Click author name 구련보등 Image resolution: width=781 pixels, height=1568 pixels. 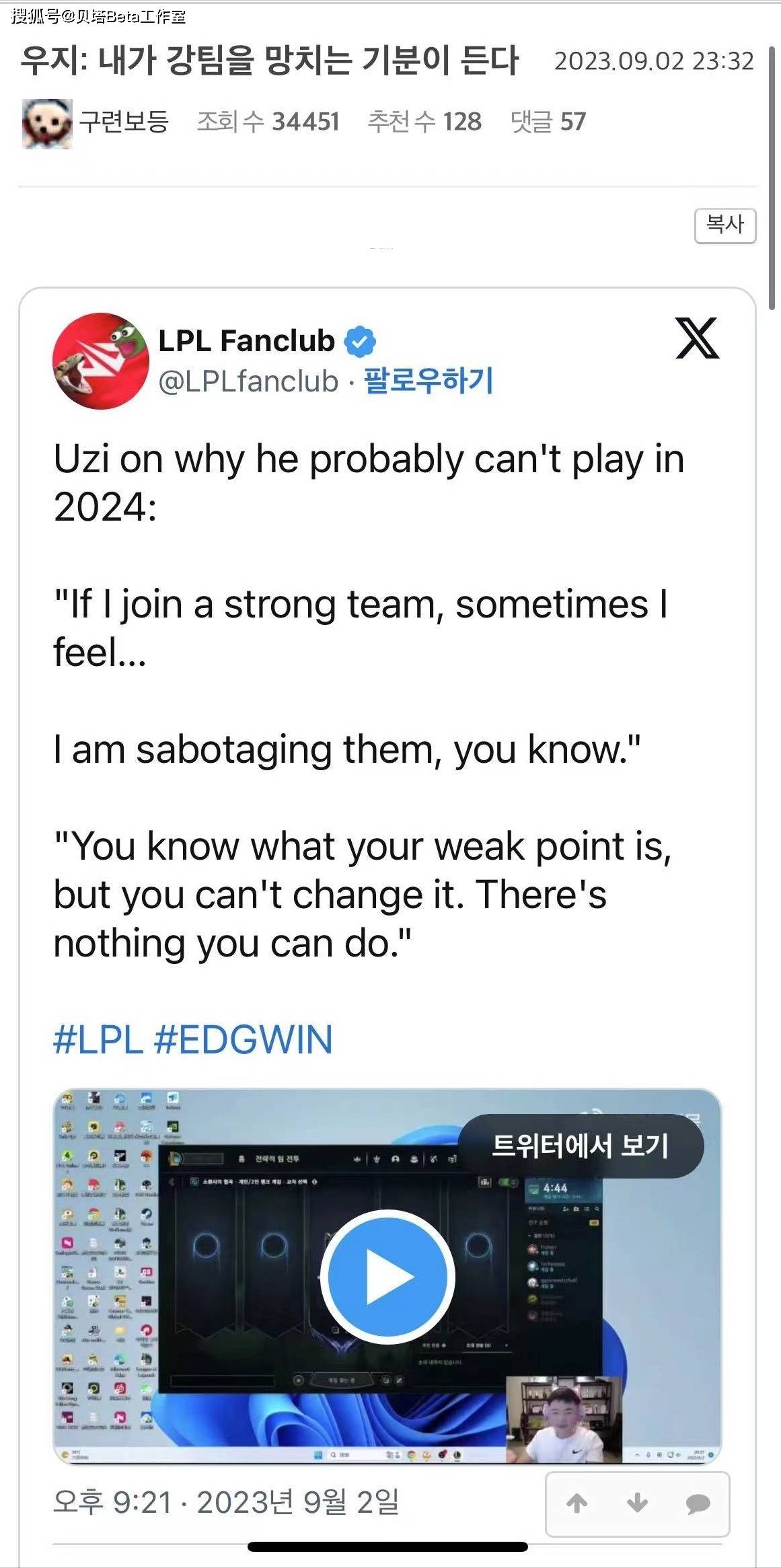click(x=124, y=122)
